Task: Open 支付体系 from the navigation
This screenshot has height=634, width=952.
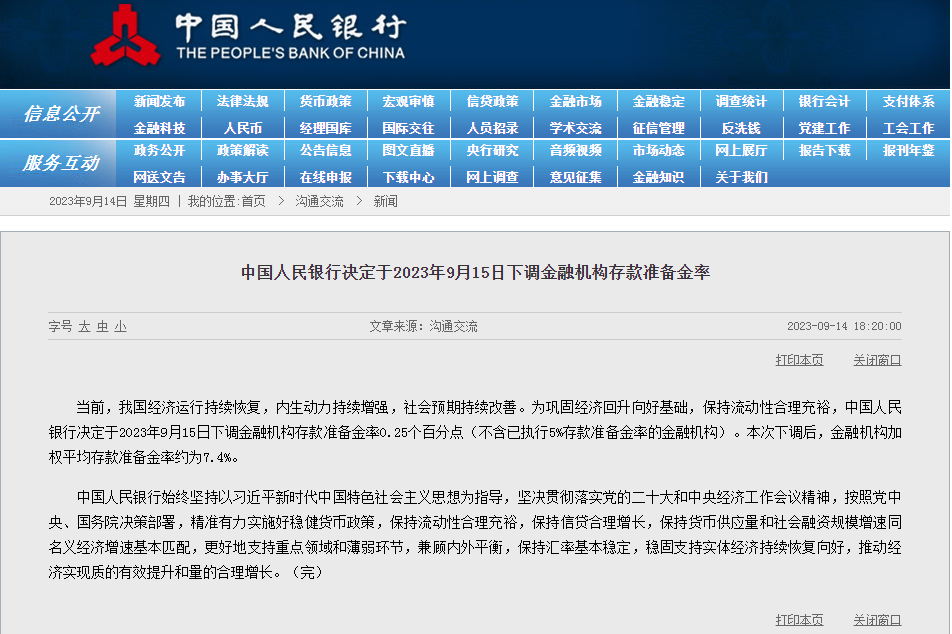Action: 908,101
